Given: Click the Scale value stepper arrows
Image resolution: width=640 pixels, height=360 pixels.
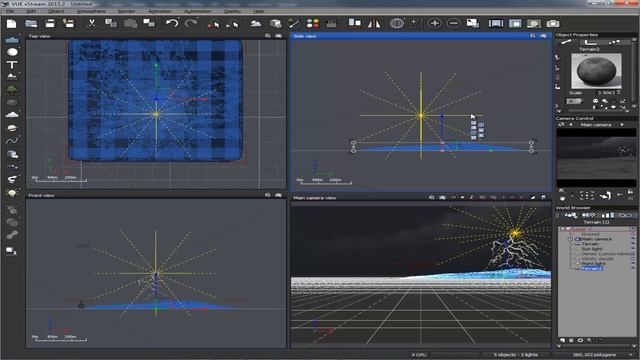Looking at the screenshot, I should 619,93.
